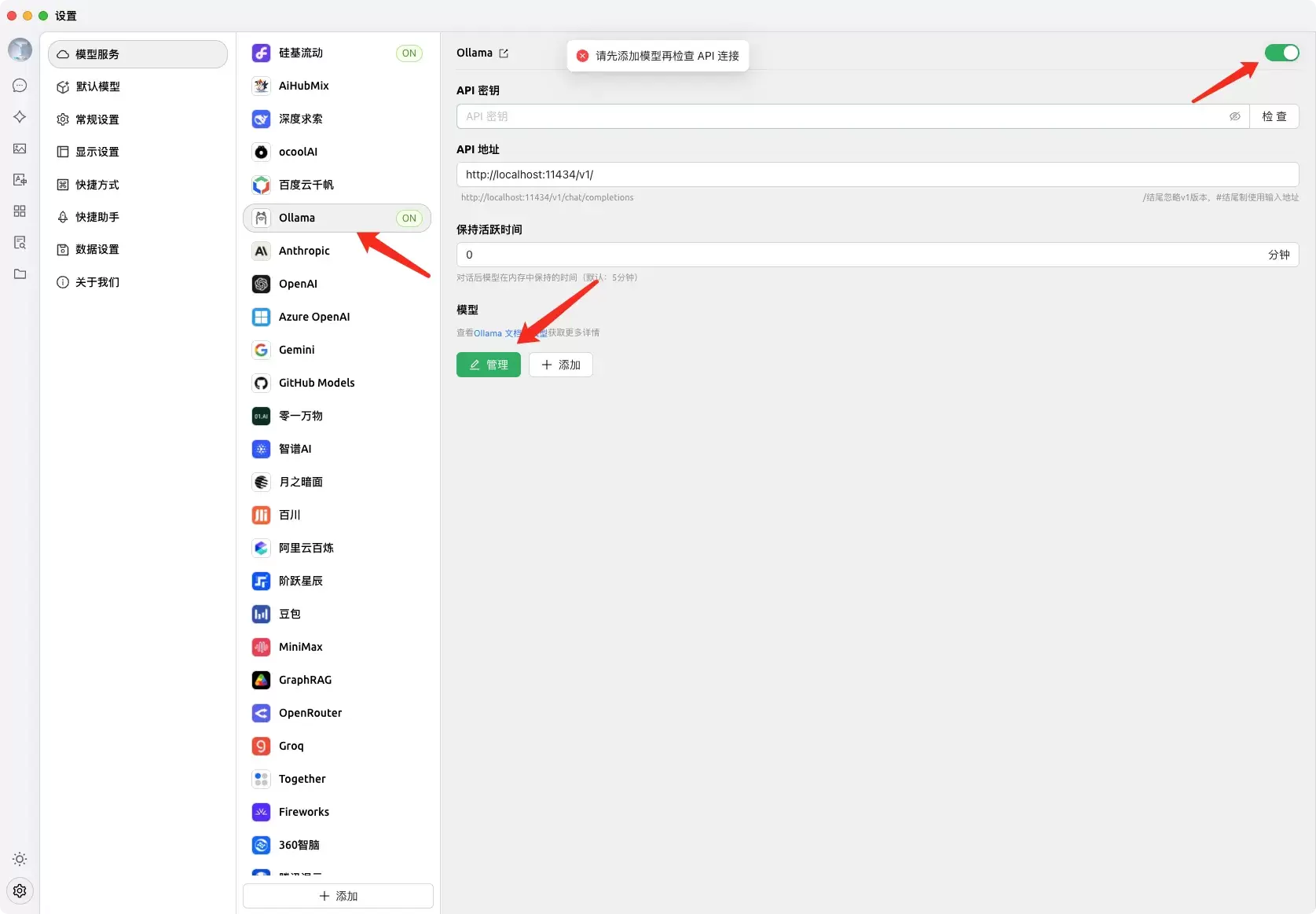This screenshot has height=914, width=1316.
Task: Show the API key with eye icon
Action: pyautogui.click(x=1234, y=116)
